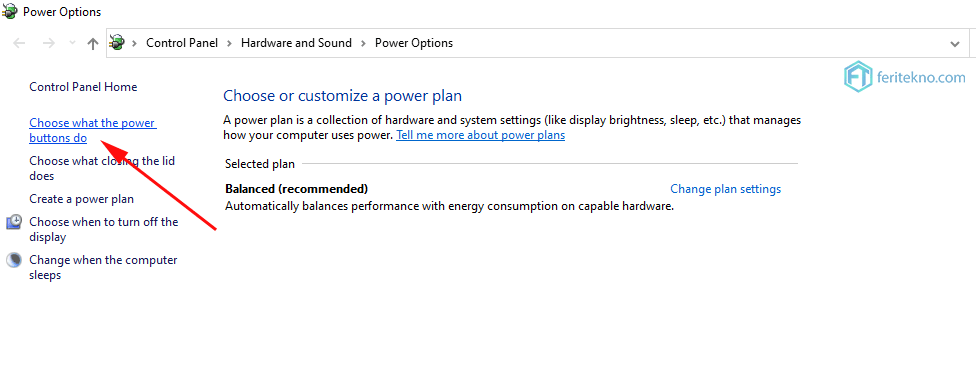This screenshot has height=372, width=976.
Task: Open the recent locations dropdown arrow
Action: point(72,44)
